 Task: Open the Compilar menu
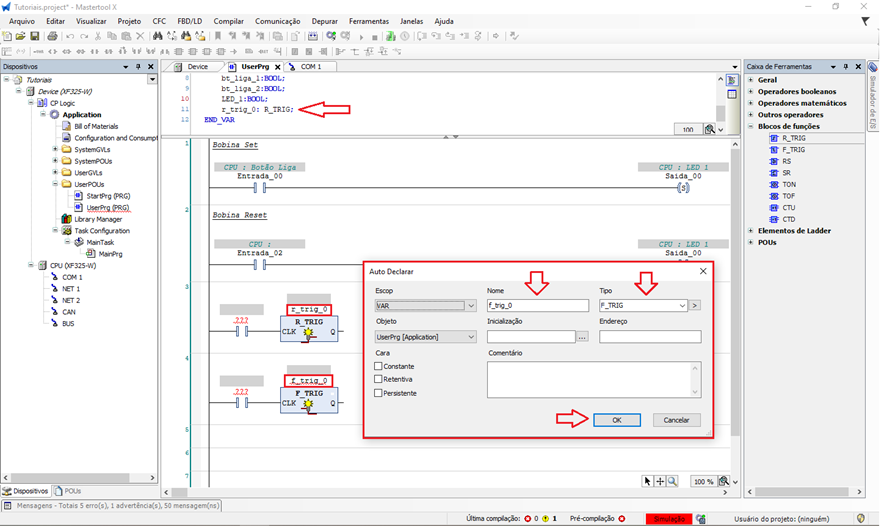coord(228,21)
